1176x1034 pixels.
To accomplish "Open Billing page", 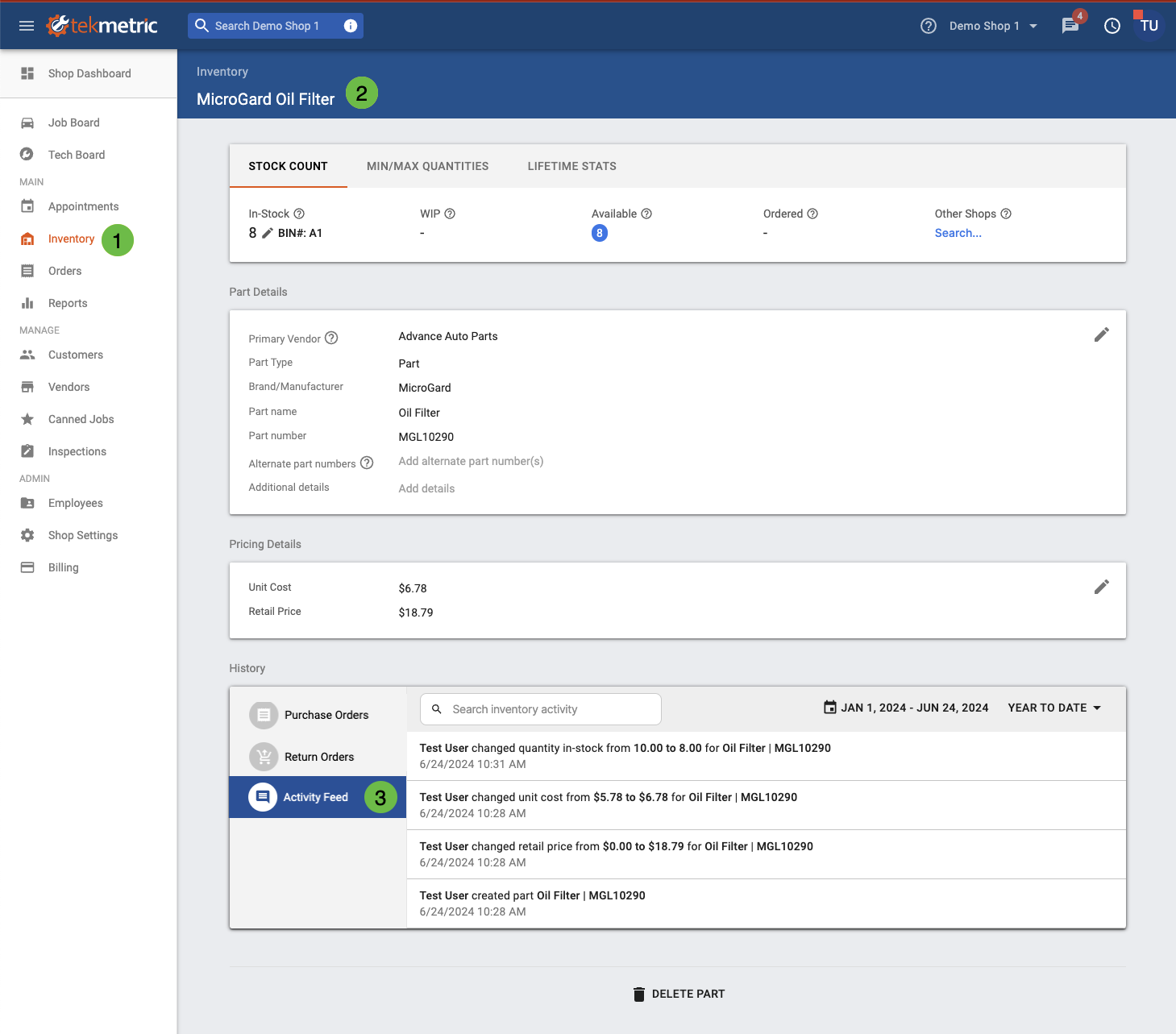I will [89, 567].
